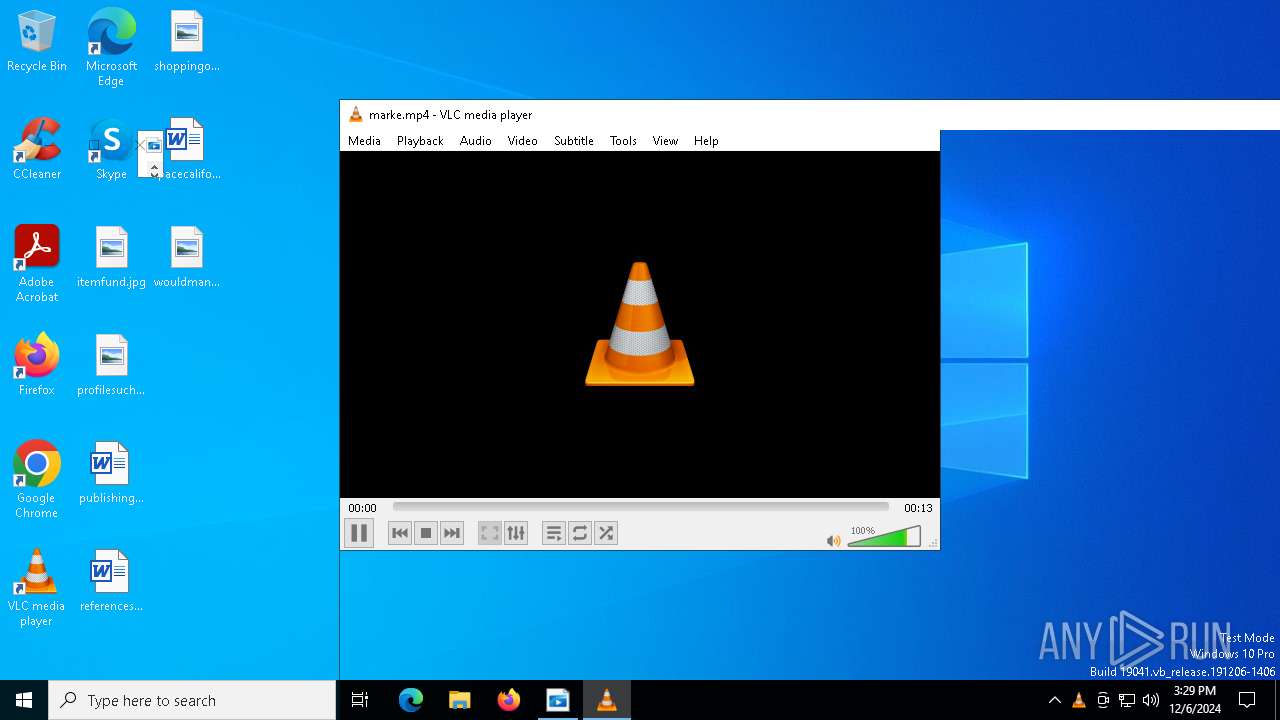Open network status tray icon
The image size is (1280, 720).
tap(1127, 700)
